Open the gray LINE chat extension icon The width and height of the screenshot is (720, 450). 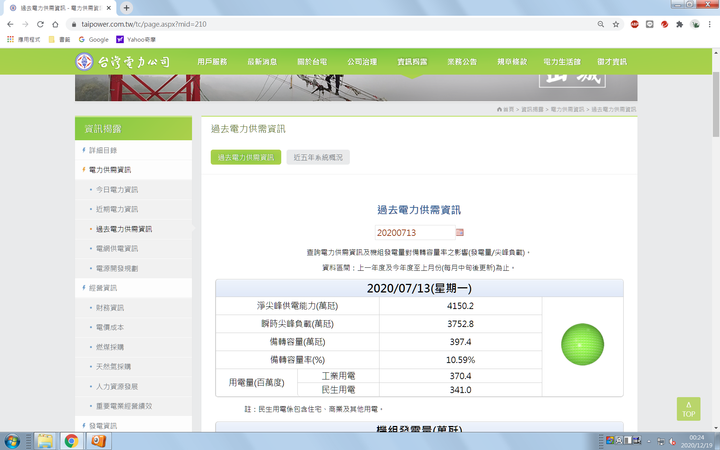click(650, 24)
